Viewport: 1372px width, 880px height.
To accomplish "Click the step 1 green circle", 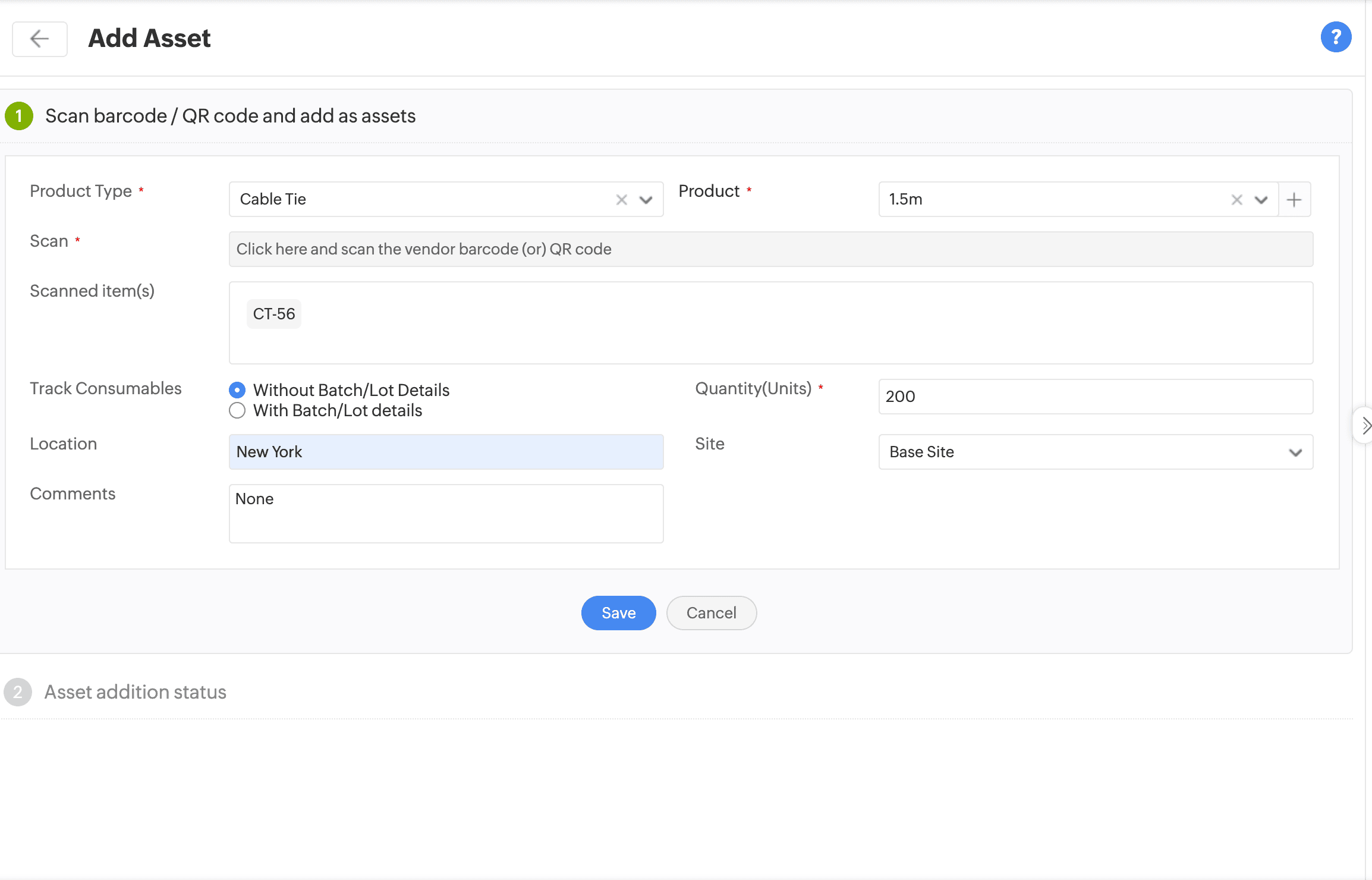I will [18, 116].
